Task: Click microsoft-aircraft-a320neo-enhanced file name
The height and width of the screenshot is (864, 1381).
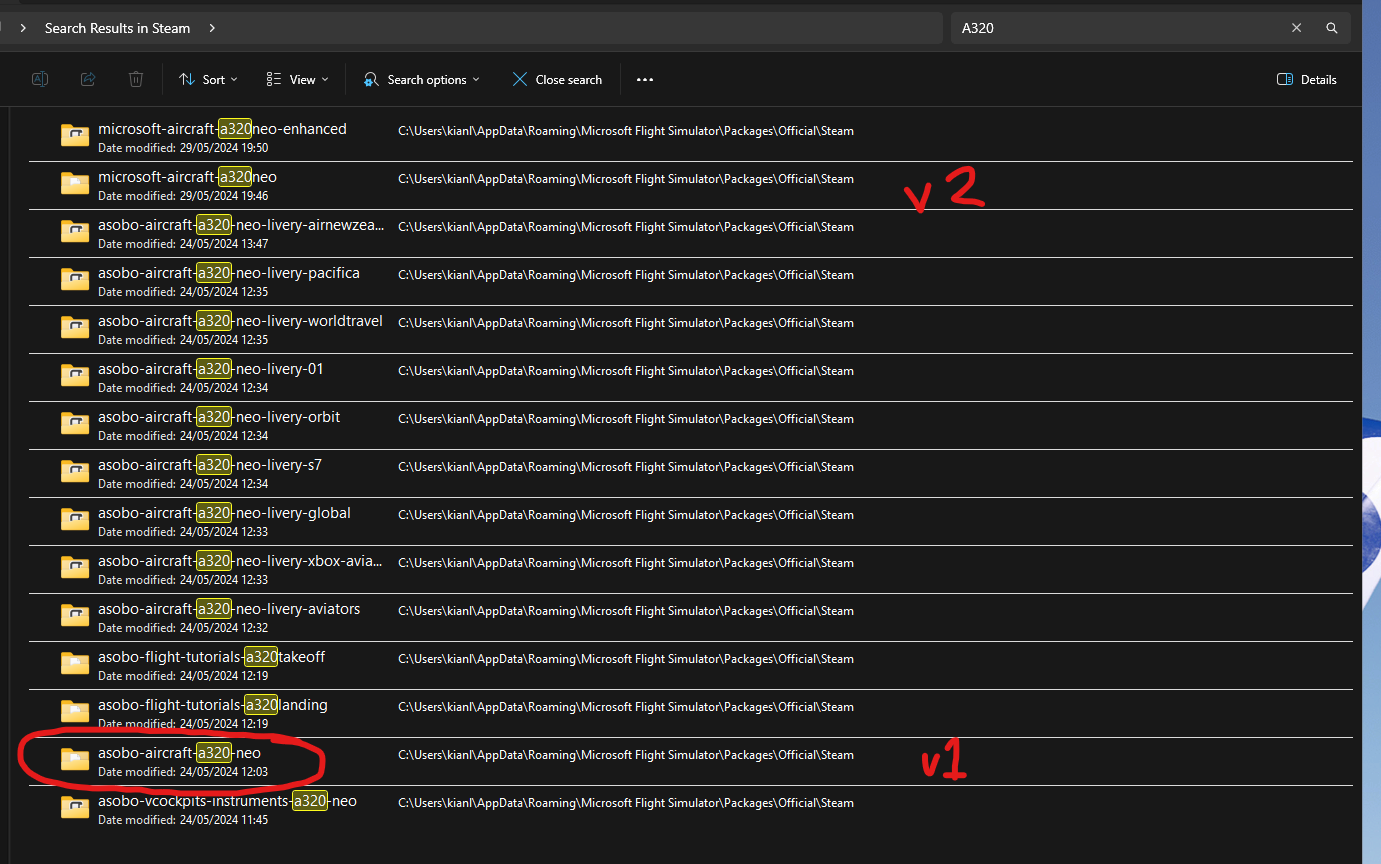Action: (x=222, y=129)
